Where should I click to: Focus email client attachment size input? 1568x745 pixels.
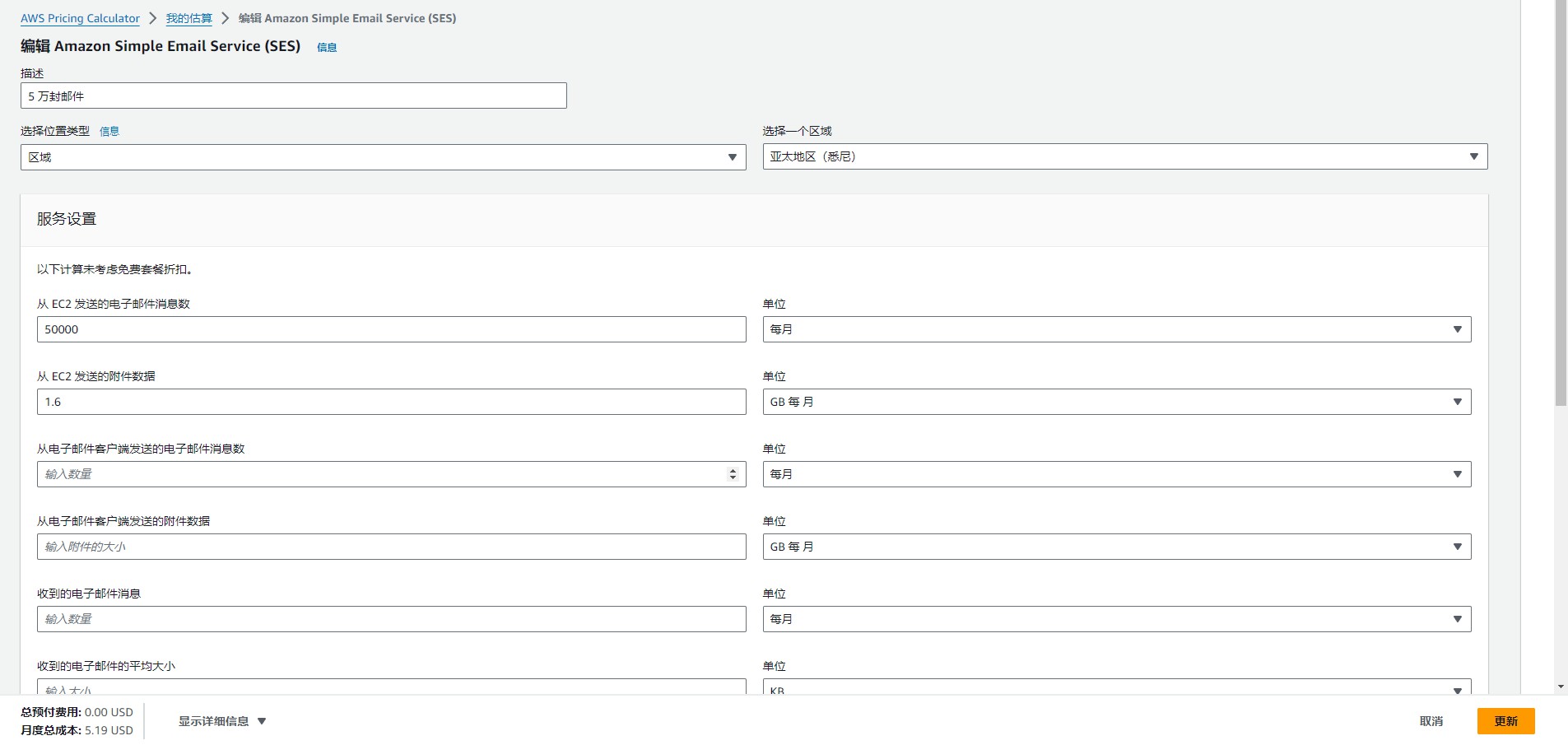click(x=392, y=547)
